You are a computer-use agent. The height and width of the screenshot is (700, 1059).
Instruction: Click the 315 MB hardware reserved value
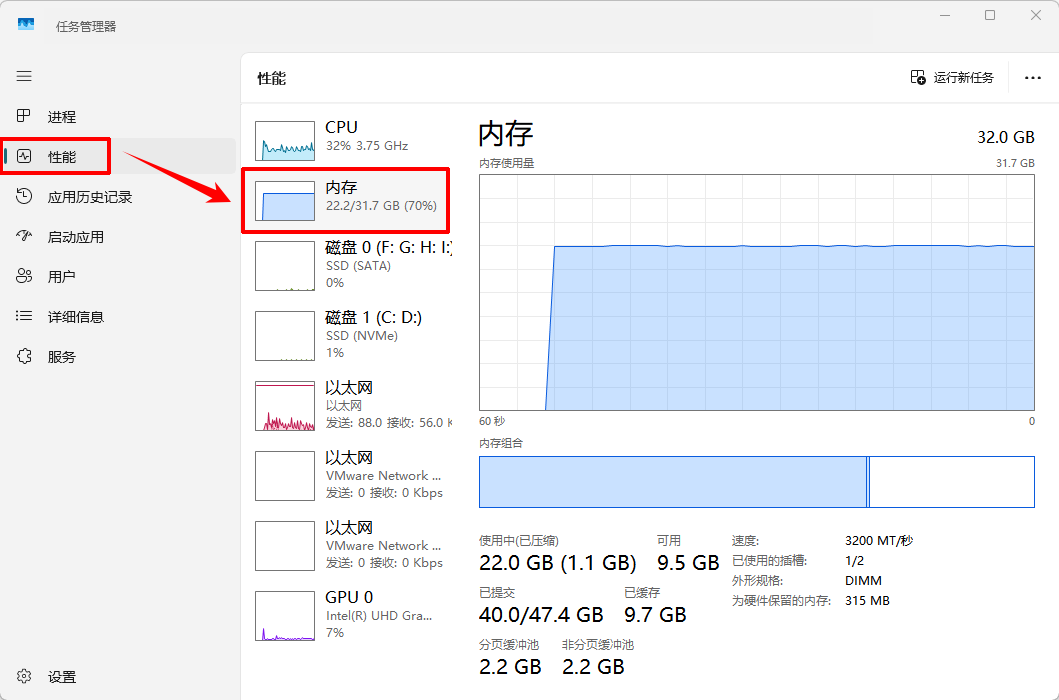coord(867,601)
